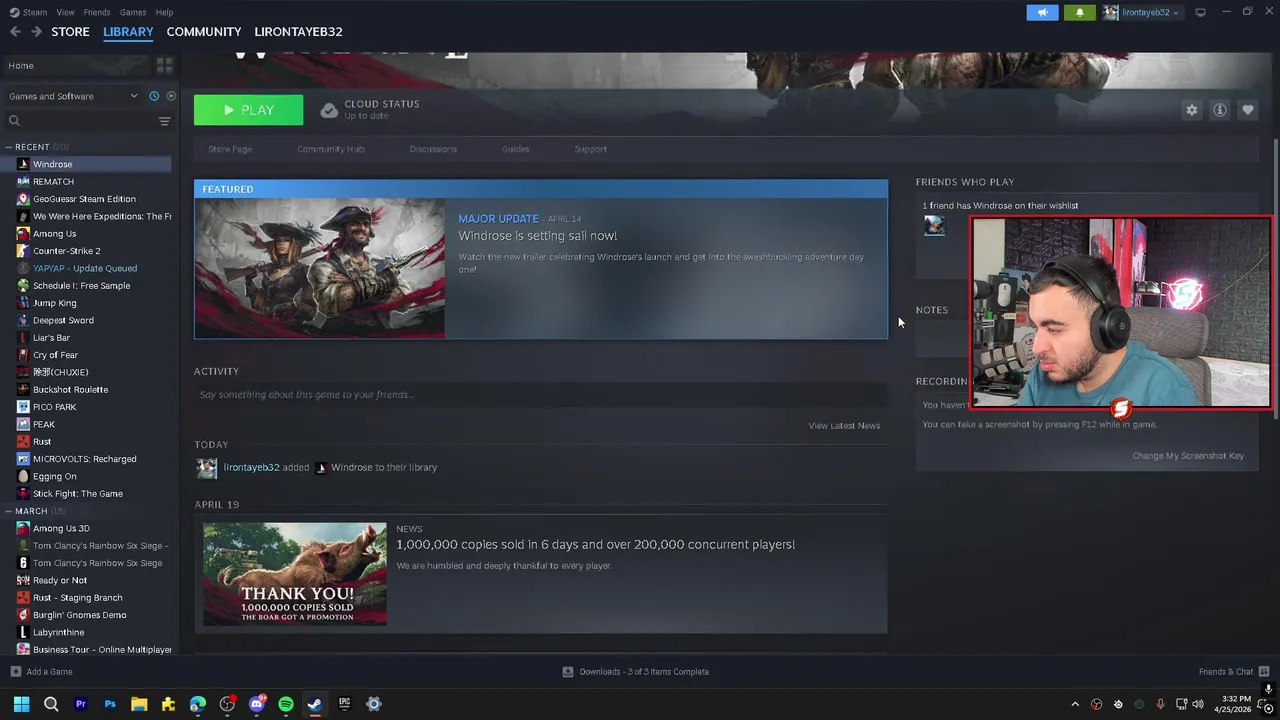Click View Latest News
This screenshot has height=720, width=1280.
(844, 426)
